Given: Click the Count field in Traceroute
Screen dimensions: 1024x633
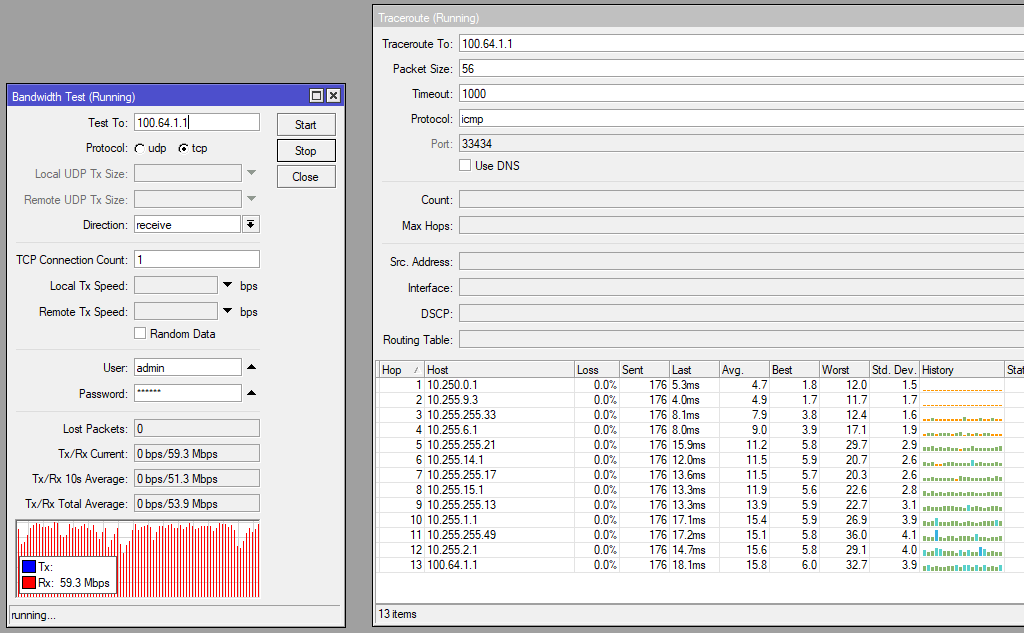Looking at the screenshot, I should click(x=741, y=200).
